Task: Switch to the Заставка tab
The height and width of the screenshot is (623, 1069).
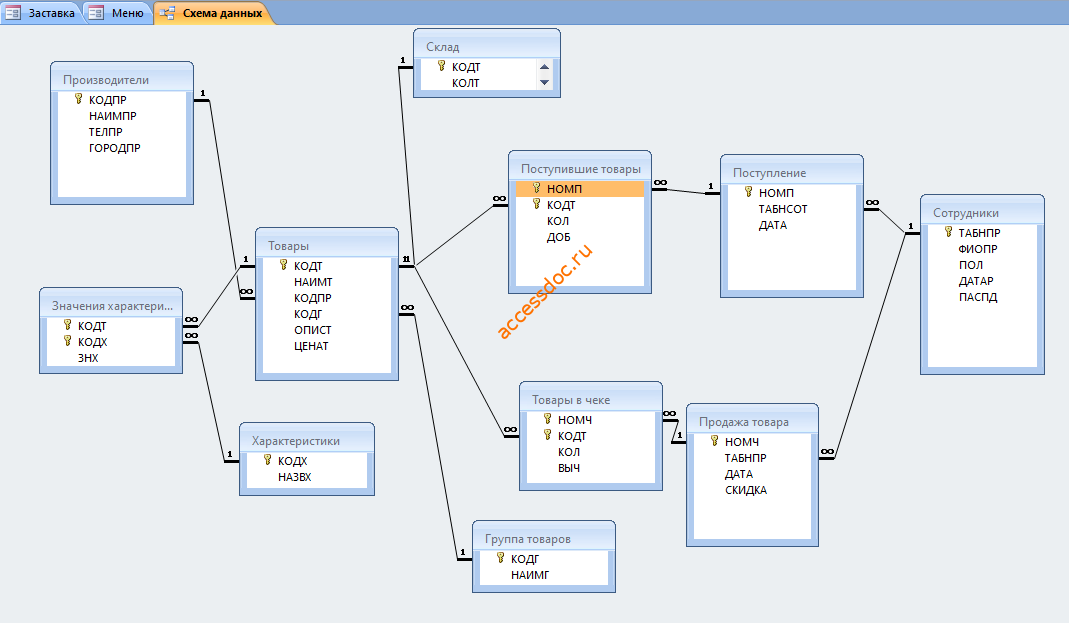Action: [x=41, y=13]
